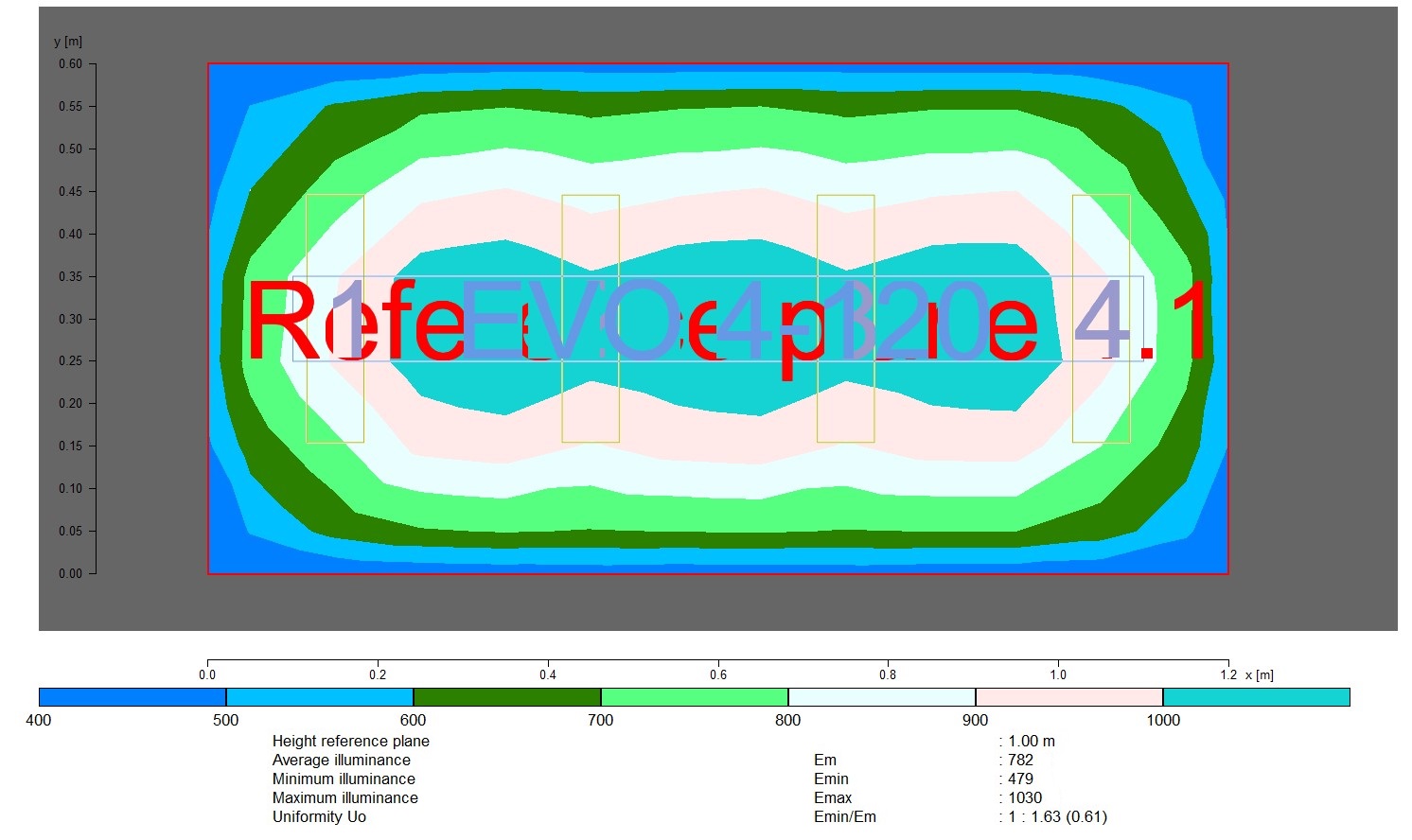This screenshot has height=840, width=1412.
Task: Click the teal above-1000 legend swatch
Action: pos(1257,697)
